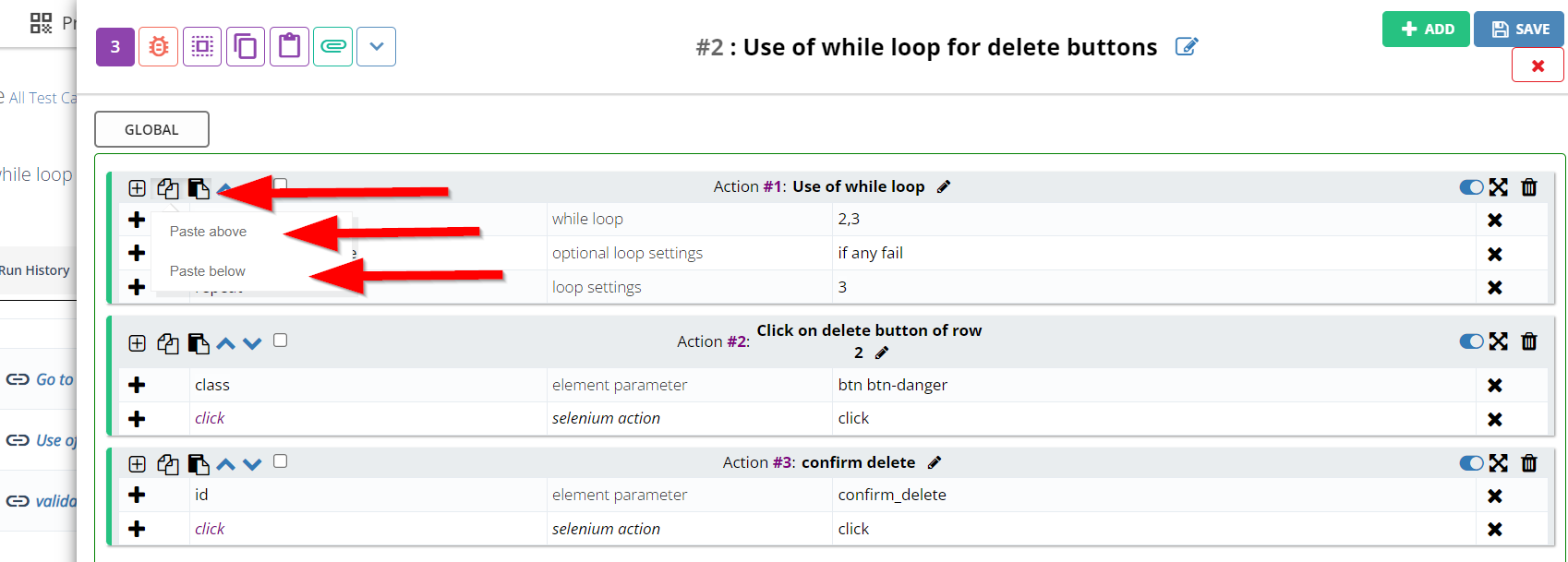The height and width of the screenshot is (562, 1568).
Task: Move Action #3 up with arrow
Action: pyautogui.click(x=225, y=464)
